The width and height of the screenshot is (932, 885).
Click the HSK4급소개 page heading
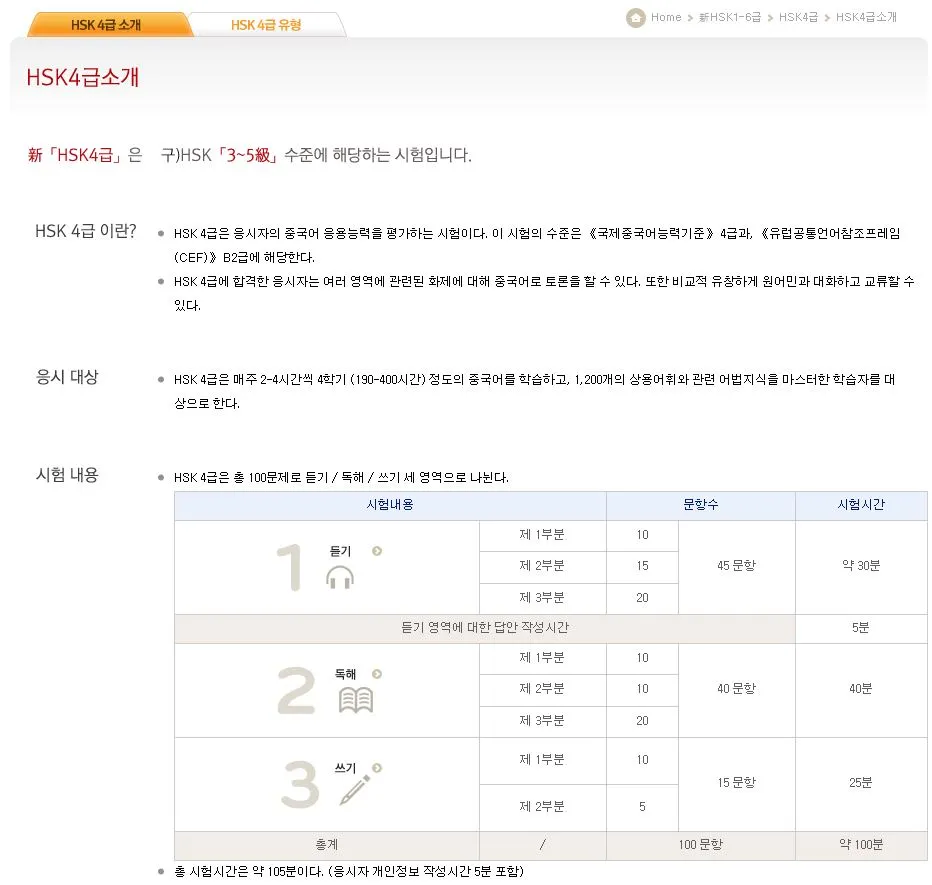(x=83, y=77)
